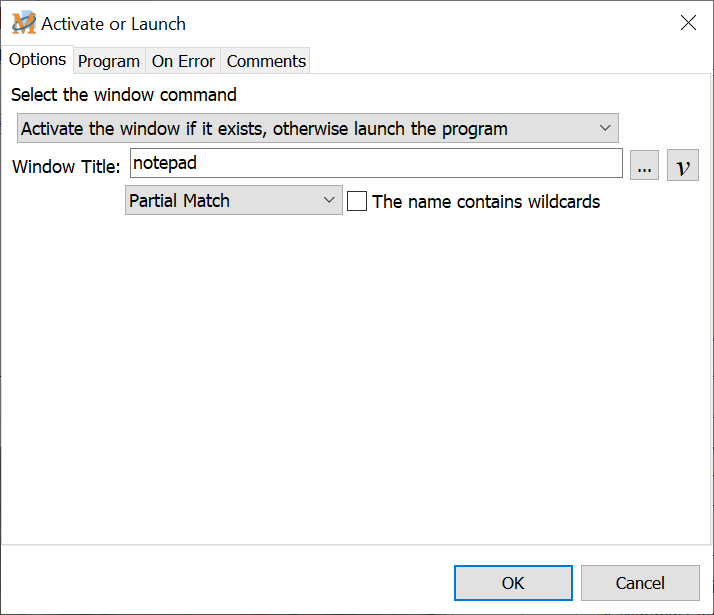Image resolution: width=714 pixels, height=615 pixels.
Task: Click the variable "v" button
Action: (683, 166)
